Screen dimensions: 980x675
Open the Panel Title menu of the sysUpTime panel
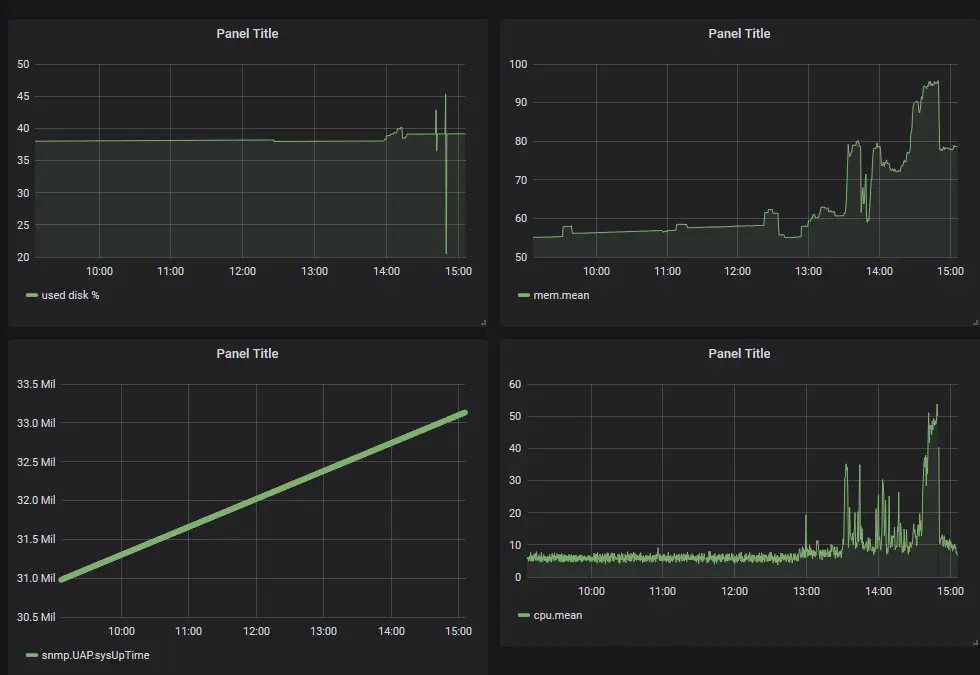click(x=247, y=354)
